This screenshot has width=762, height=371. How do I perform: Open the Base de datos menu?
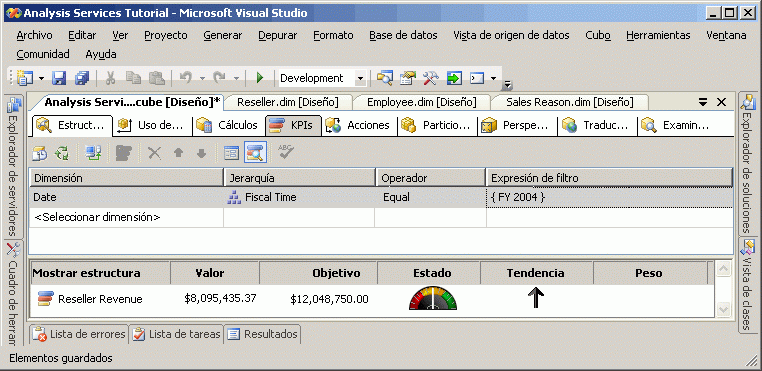coord(403,35)
